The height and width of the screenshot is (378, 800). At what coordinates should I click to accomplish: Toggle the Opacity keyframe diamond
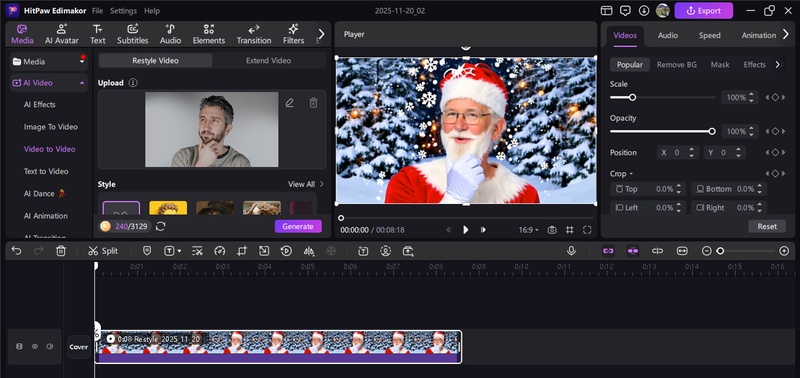(x=775, y=132)
